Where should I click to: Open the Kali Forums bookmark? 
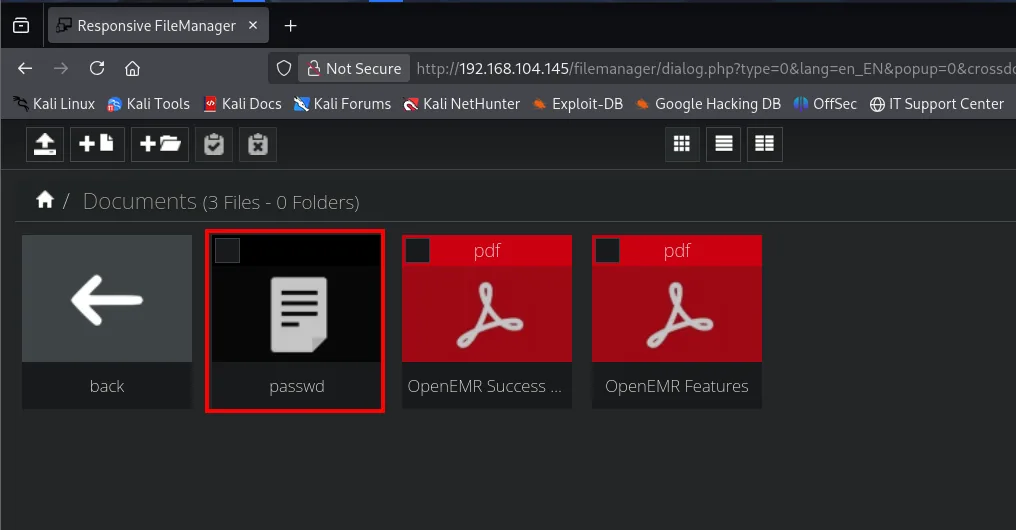click(x=342, y=104)
